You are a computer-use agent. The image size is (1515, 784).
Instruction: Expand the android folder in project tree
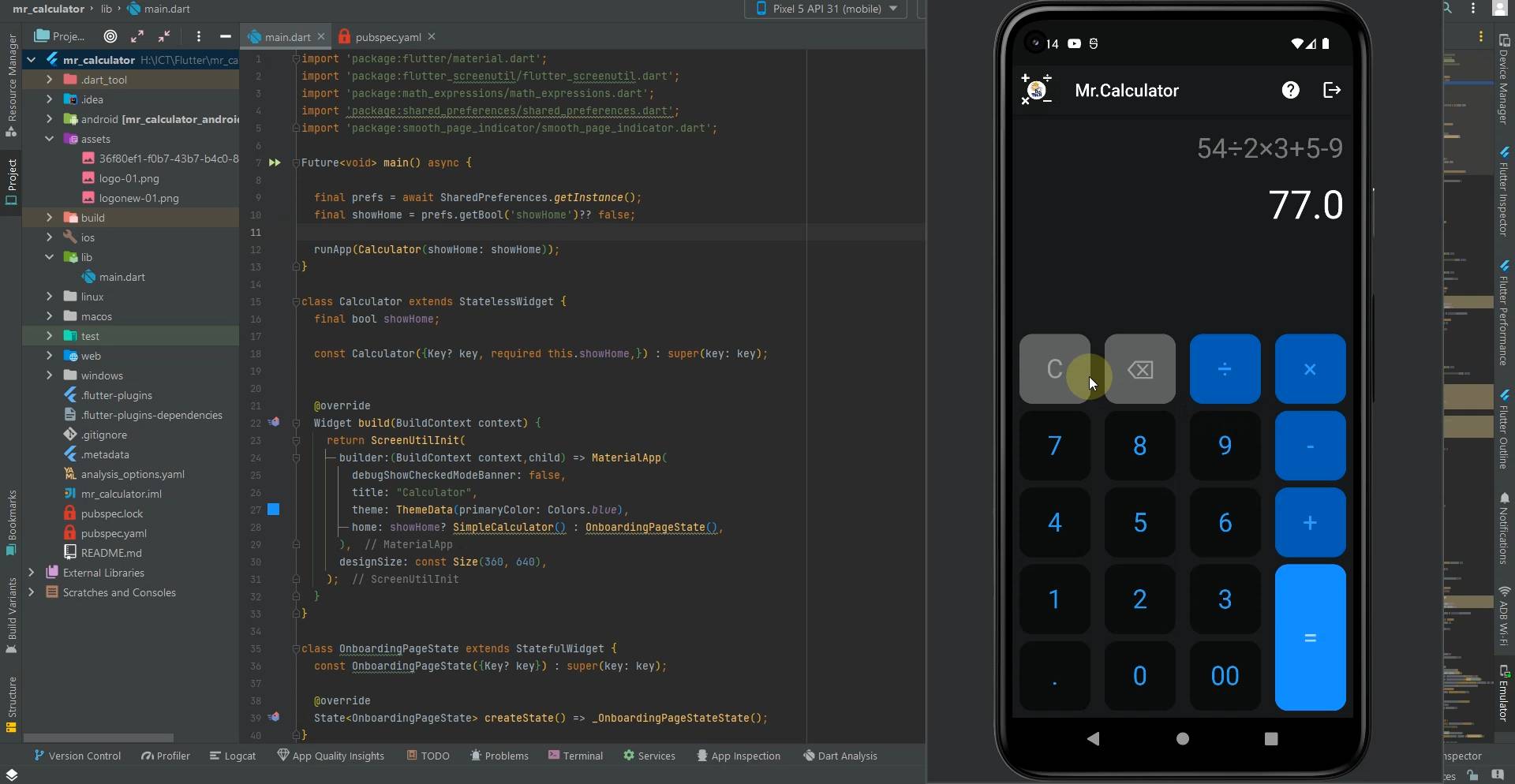pyautogui.click(x=49, y=119)
